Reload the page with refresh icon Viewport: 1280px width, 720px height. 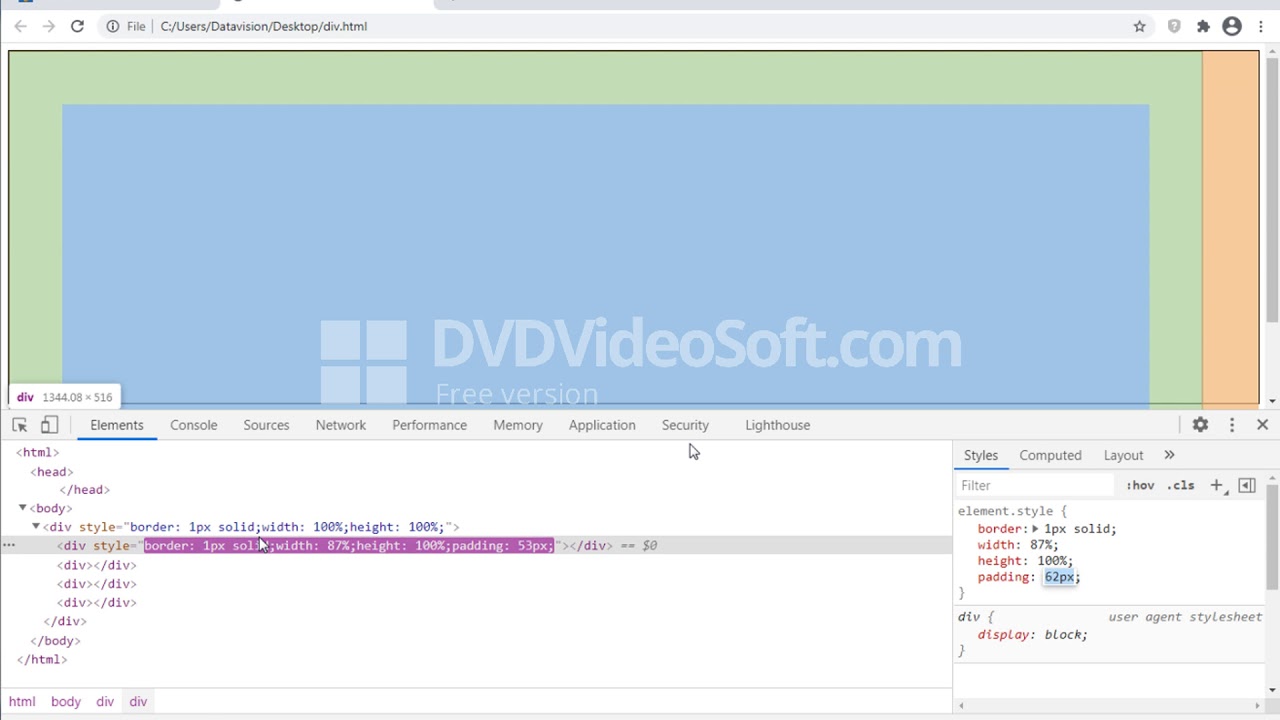[77, 26]
